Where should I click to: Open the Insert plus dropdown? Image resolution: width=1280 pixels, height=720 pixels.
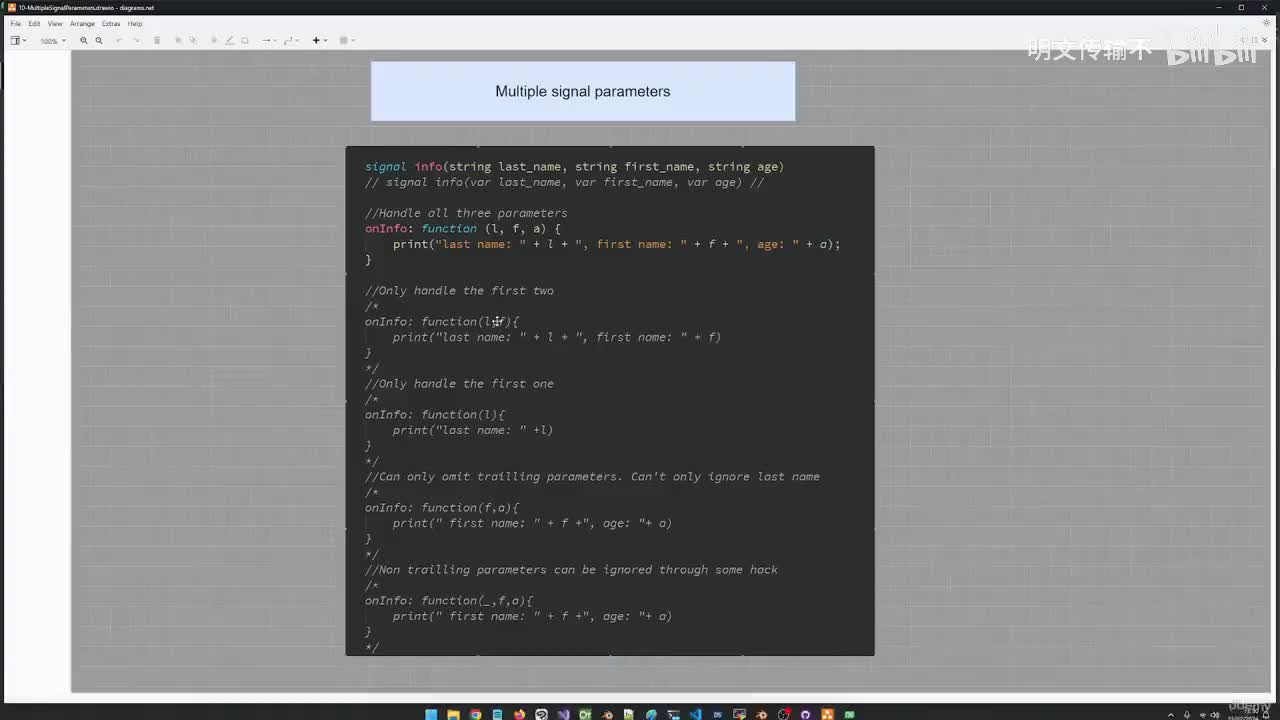(x=319, y=41)
